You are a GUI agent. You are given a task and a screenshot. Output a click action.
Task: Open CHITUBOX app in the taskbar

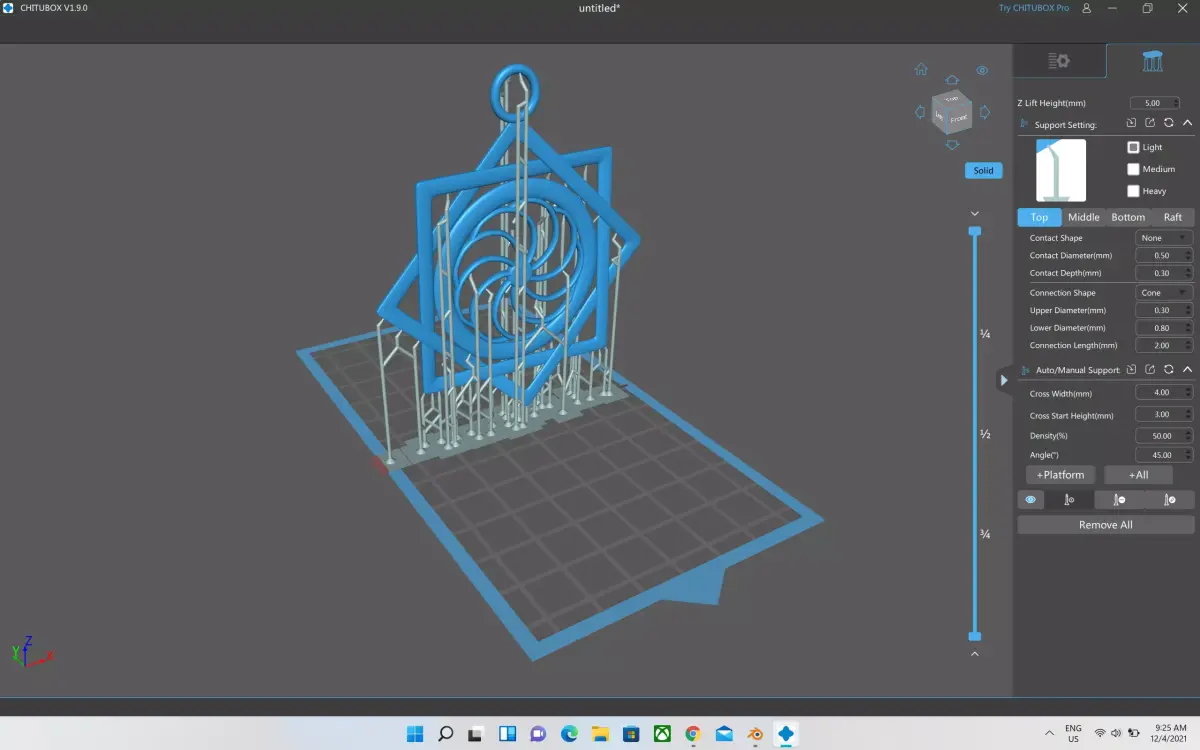(x=787, y=734)
